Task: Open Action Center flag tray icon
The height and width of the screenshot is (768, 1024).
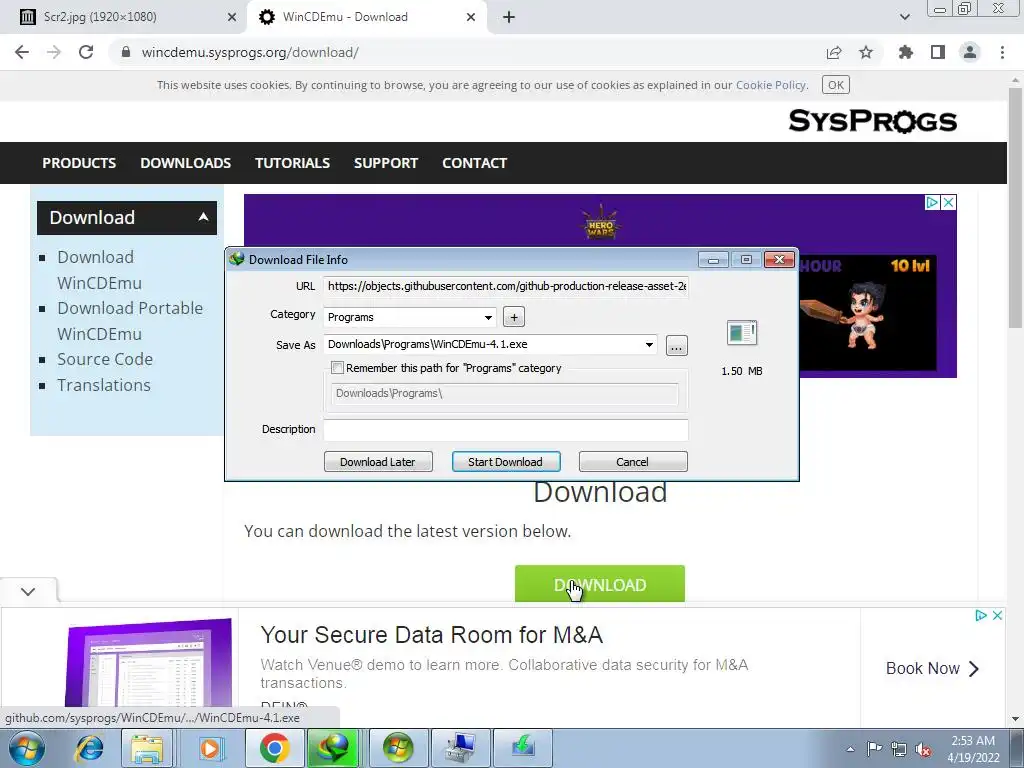Action: (x=874, y=749)
